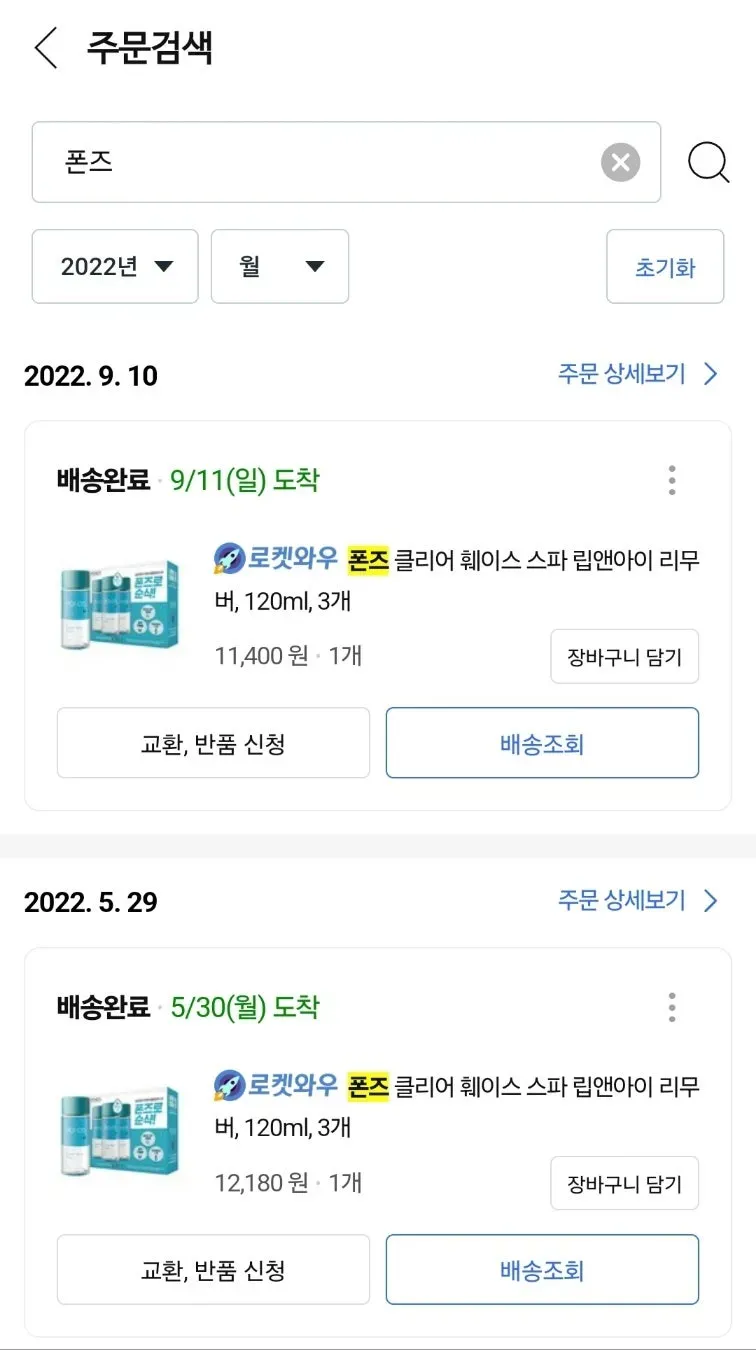Tap 로켓와우 rocket icon on 2022. 5. 29 order
Screen dimensions: 756x1350
point(230,1087)
